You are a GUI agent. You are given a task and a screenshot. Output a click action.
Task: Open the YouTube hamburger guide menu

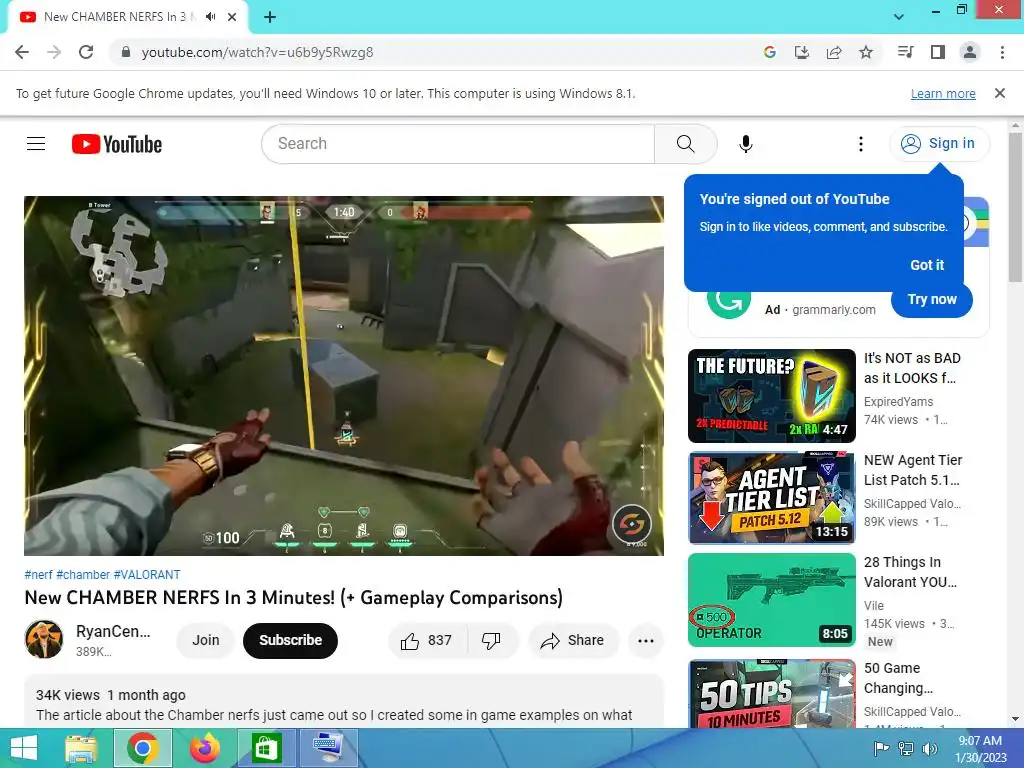tap(36, 144)
